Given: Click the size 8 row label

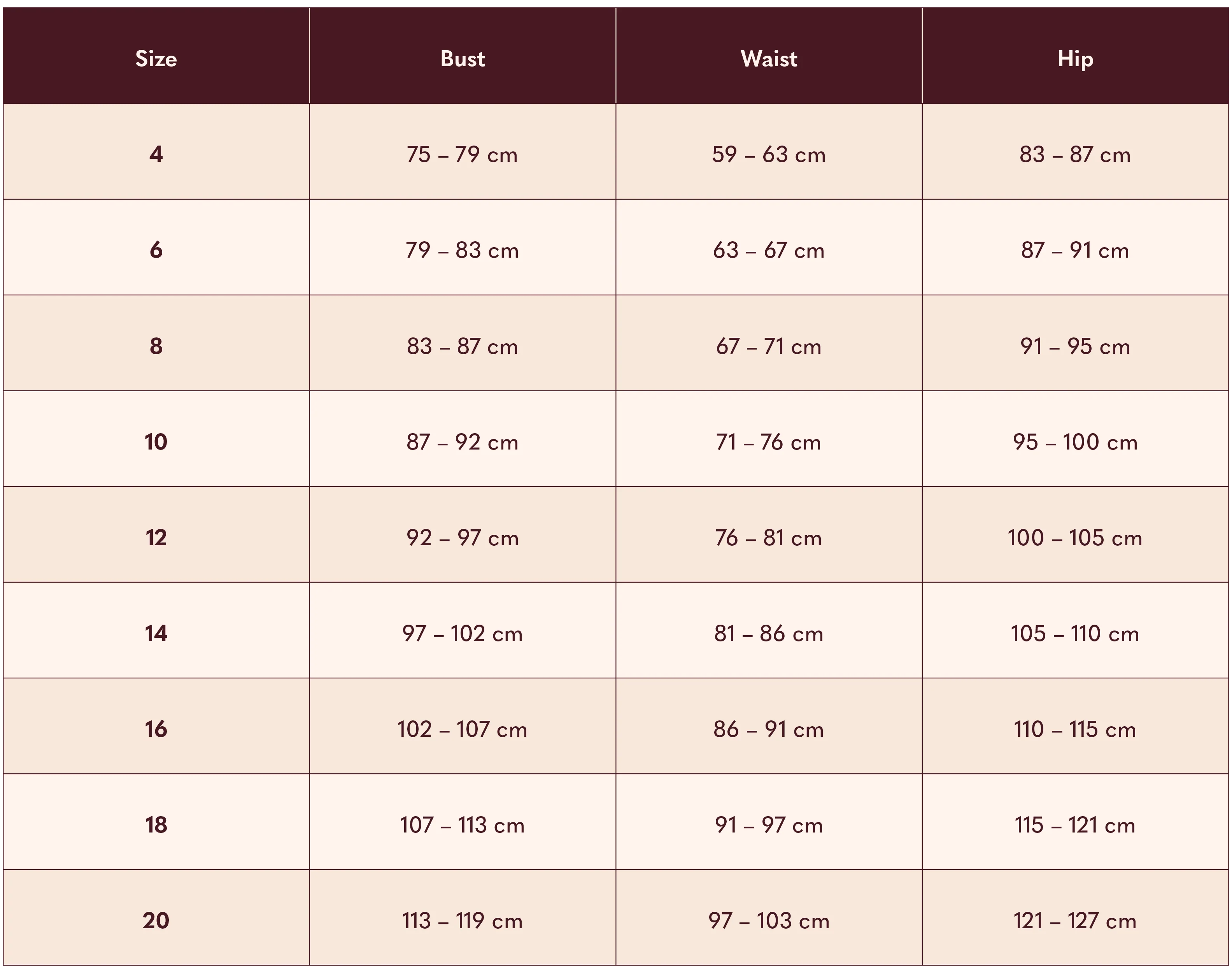Looking at the screenshot, I should [156, 346].
